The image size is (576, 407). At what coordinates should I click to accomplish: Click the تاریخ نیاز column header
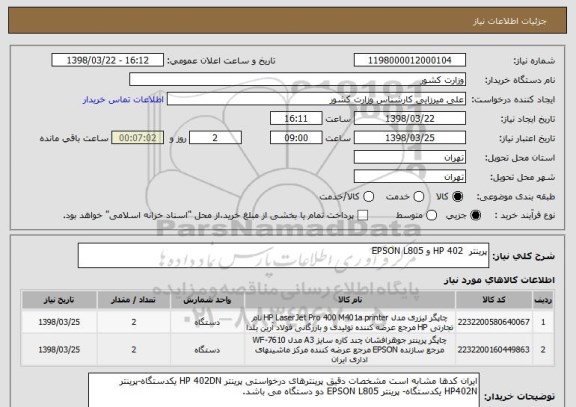[x=59, y=300]
